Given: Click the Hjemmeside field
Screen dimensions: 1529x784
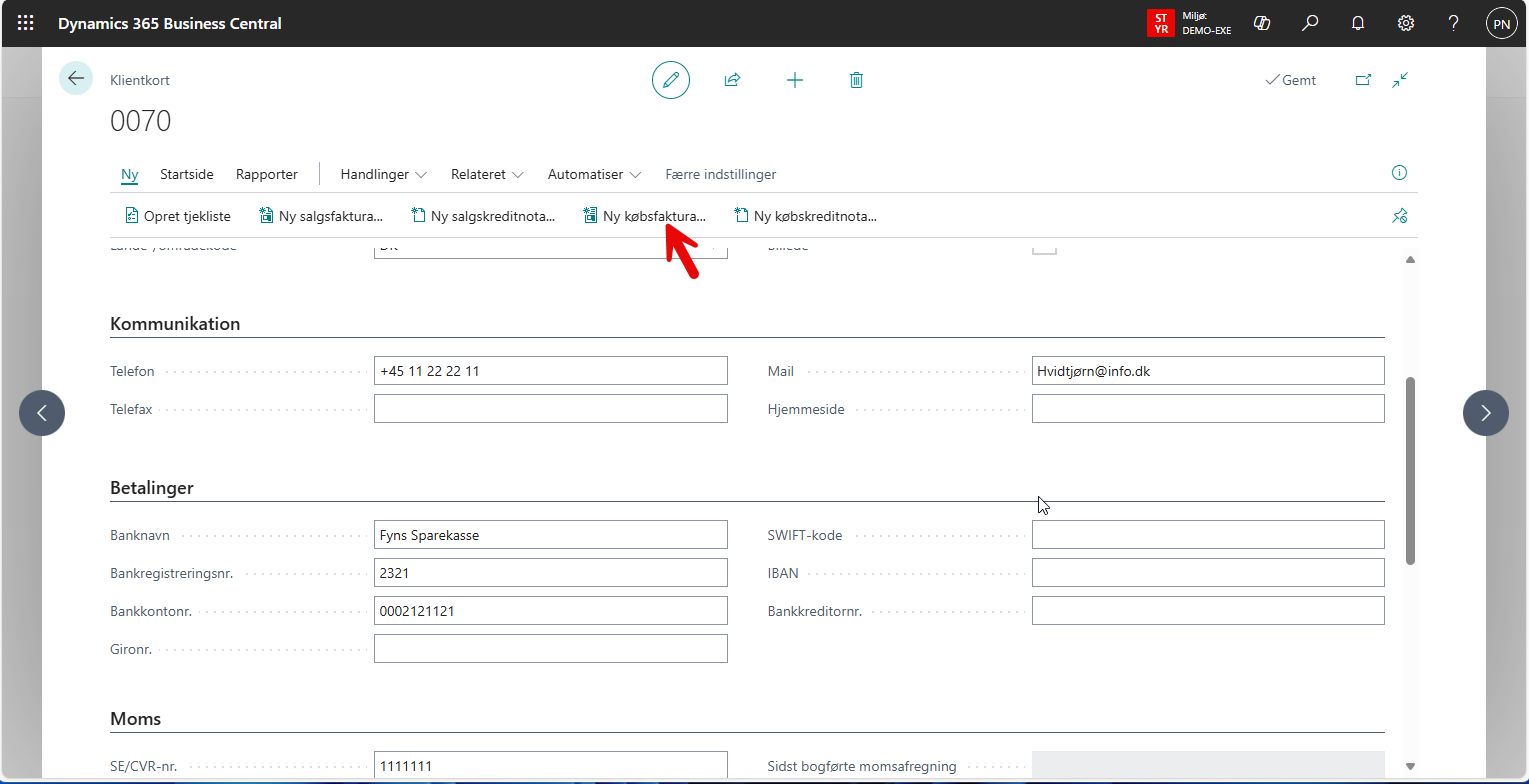Looking at the screenshot, I should pyautogui.click(x=1208, y=409).
